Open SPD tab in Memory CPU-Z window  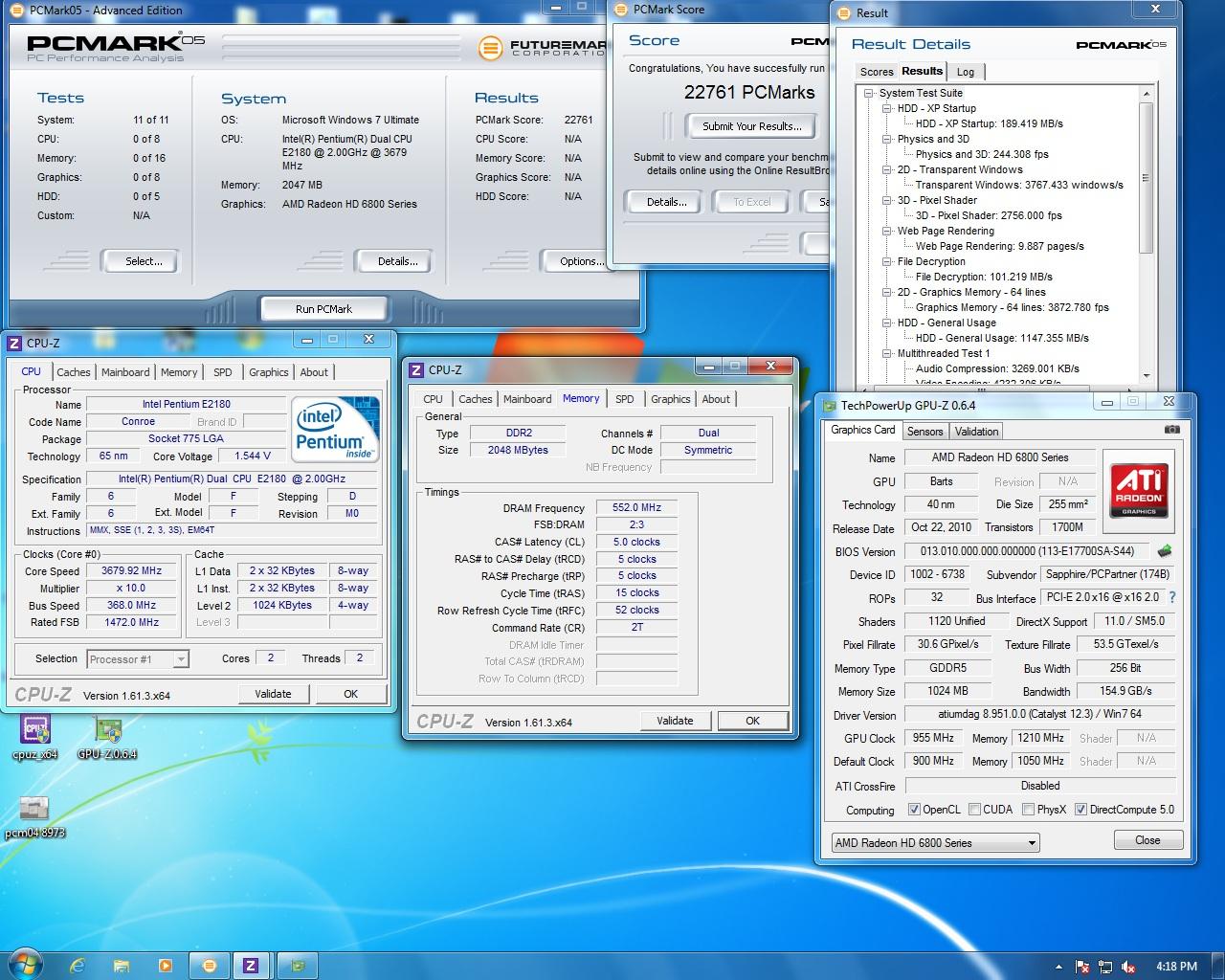point(625,399)
